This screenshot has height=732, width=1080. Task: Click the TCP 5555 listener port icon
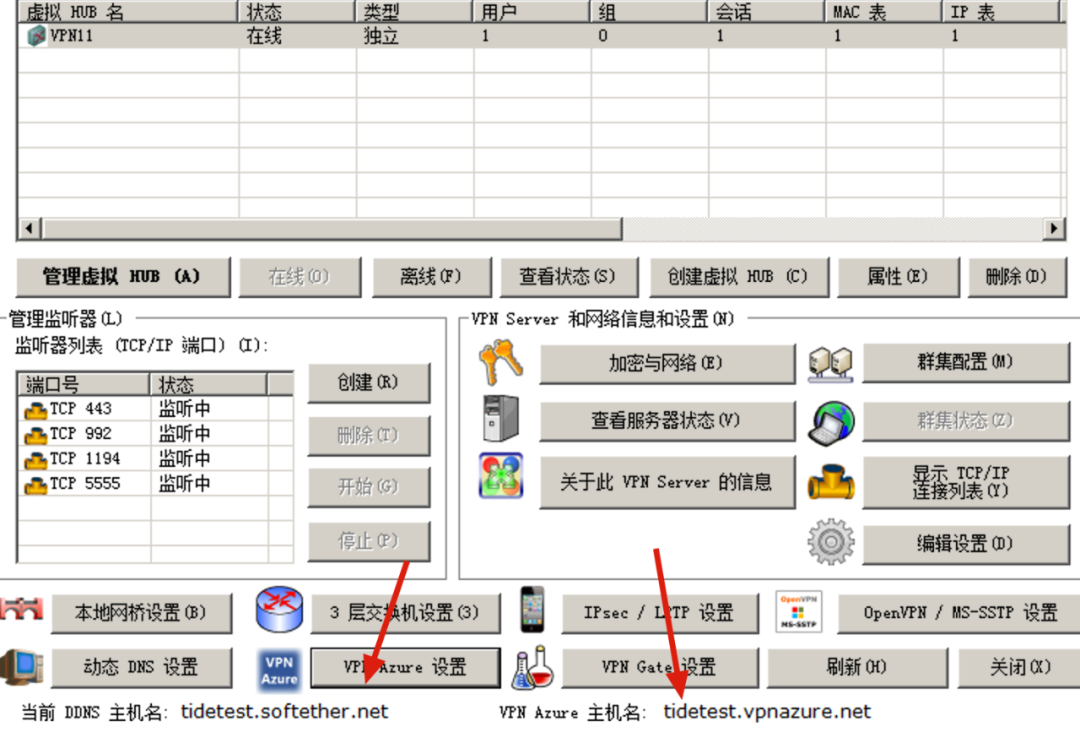[35, 485]
